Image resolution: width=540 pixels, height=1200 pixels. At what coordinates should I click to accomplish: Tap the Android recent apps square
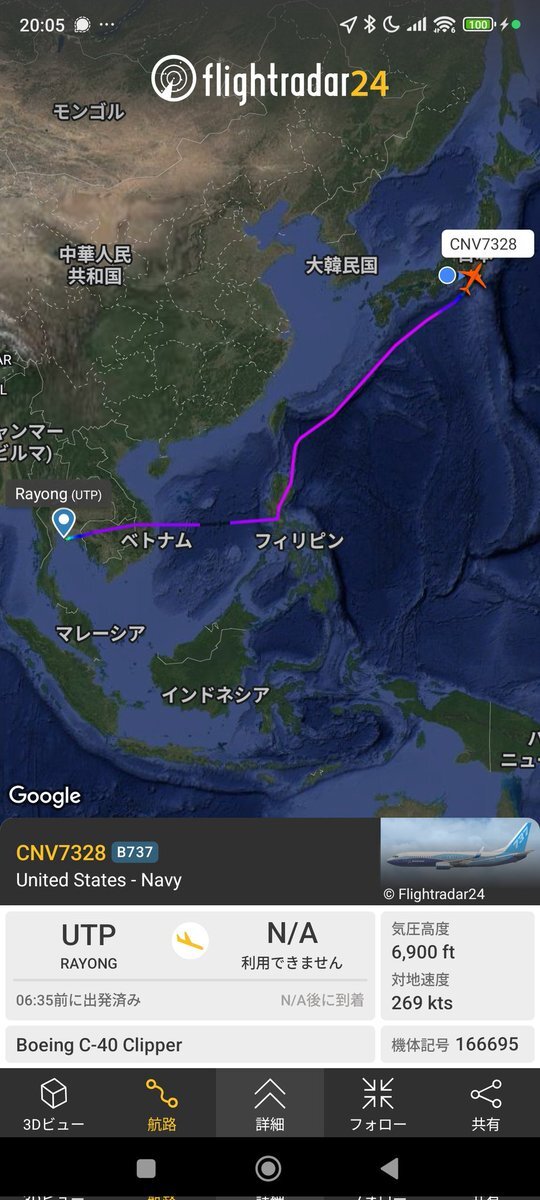pos(146,1168)
